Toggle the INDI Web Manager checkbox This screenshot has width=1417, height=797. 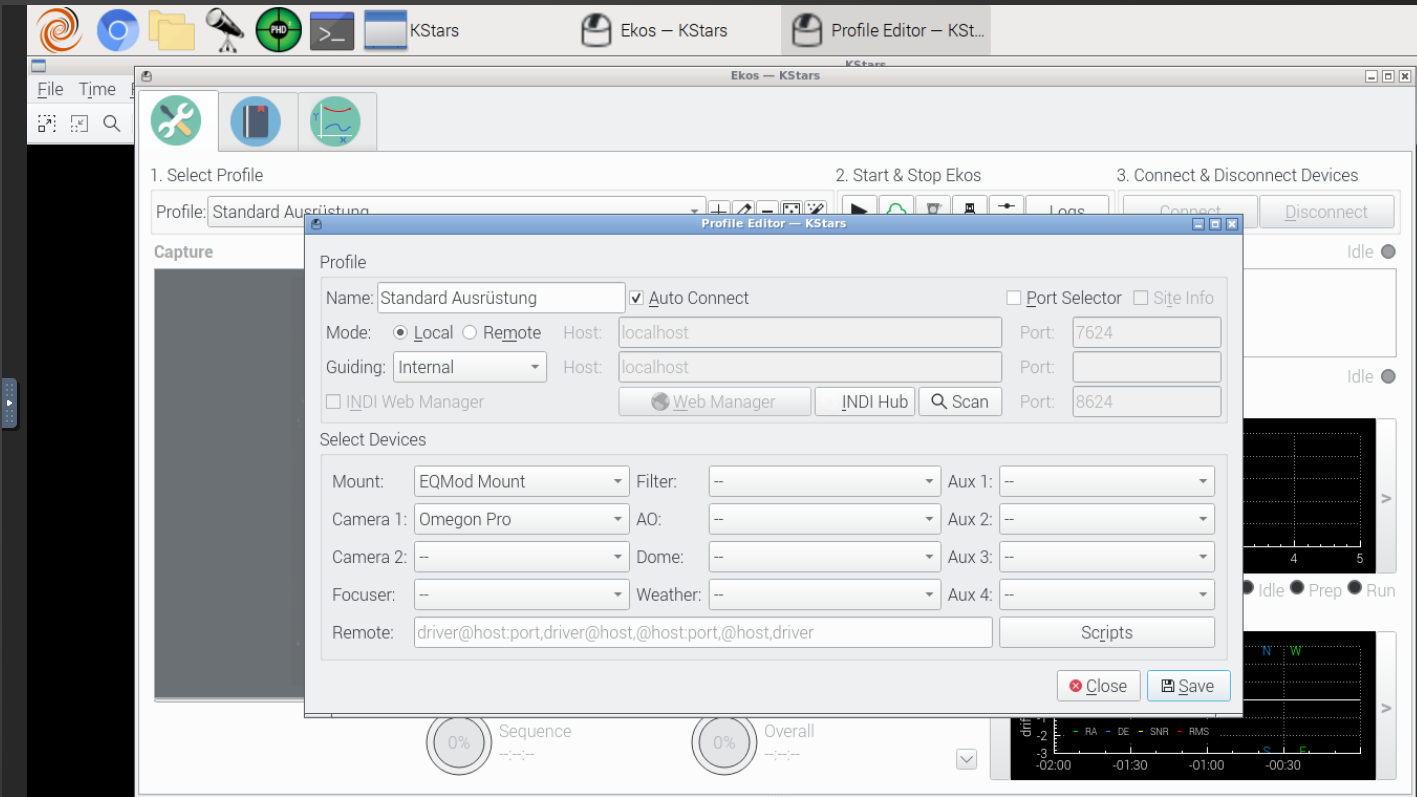tap(334, 402)
